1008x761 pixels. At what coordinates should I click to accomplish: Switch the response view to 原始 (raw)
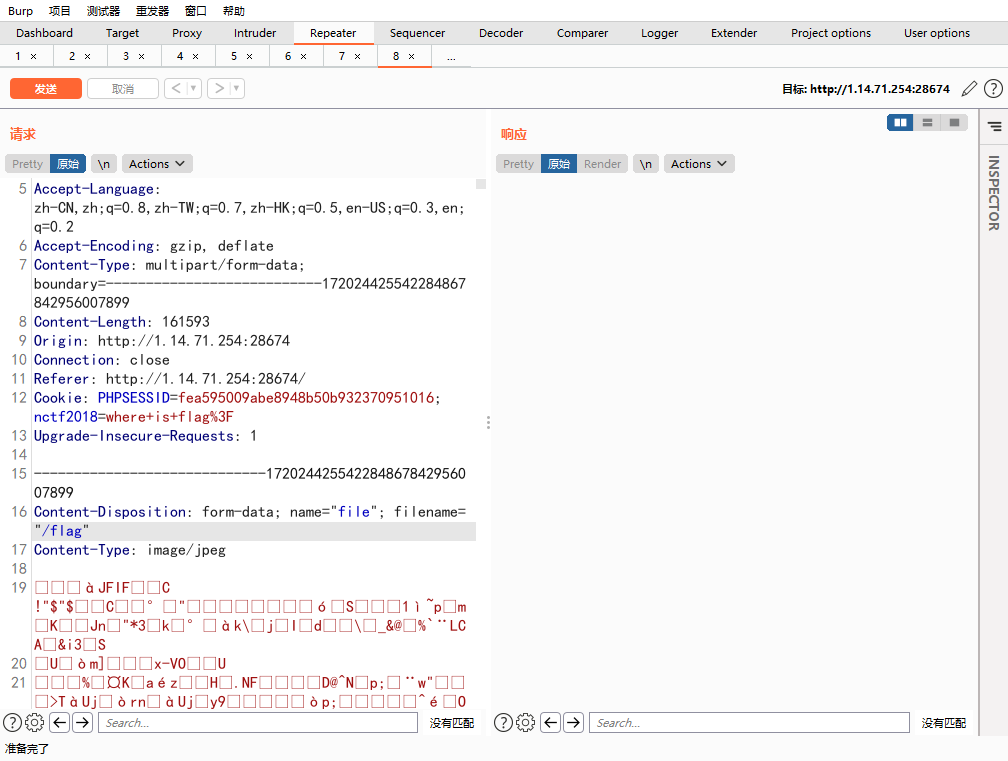pos(559,164)
